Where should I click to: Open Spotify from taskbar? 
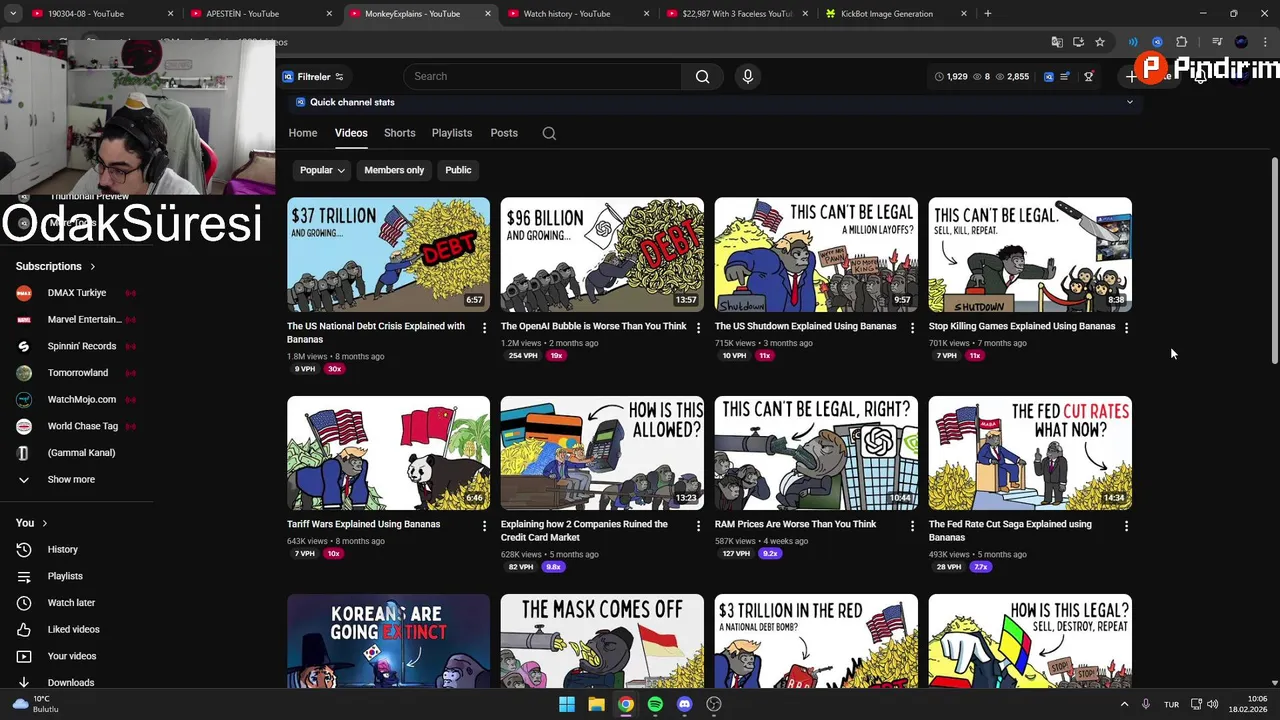(655, 704)
